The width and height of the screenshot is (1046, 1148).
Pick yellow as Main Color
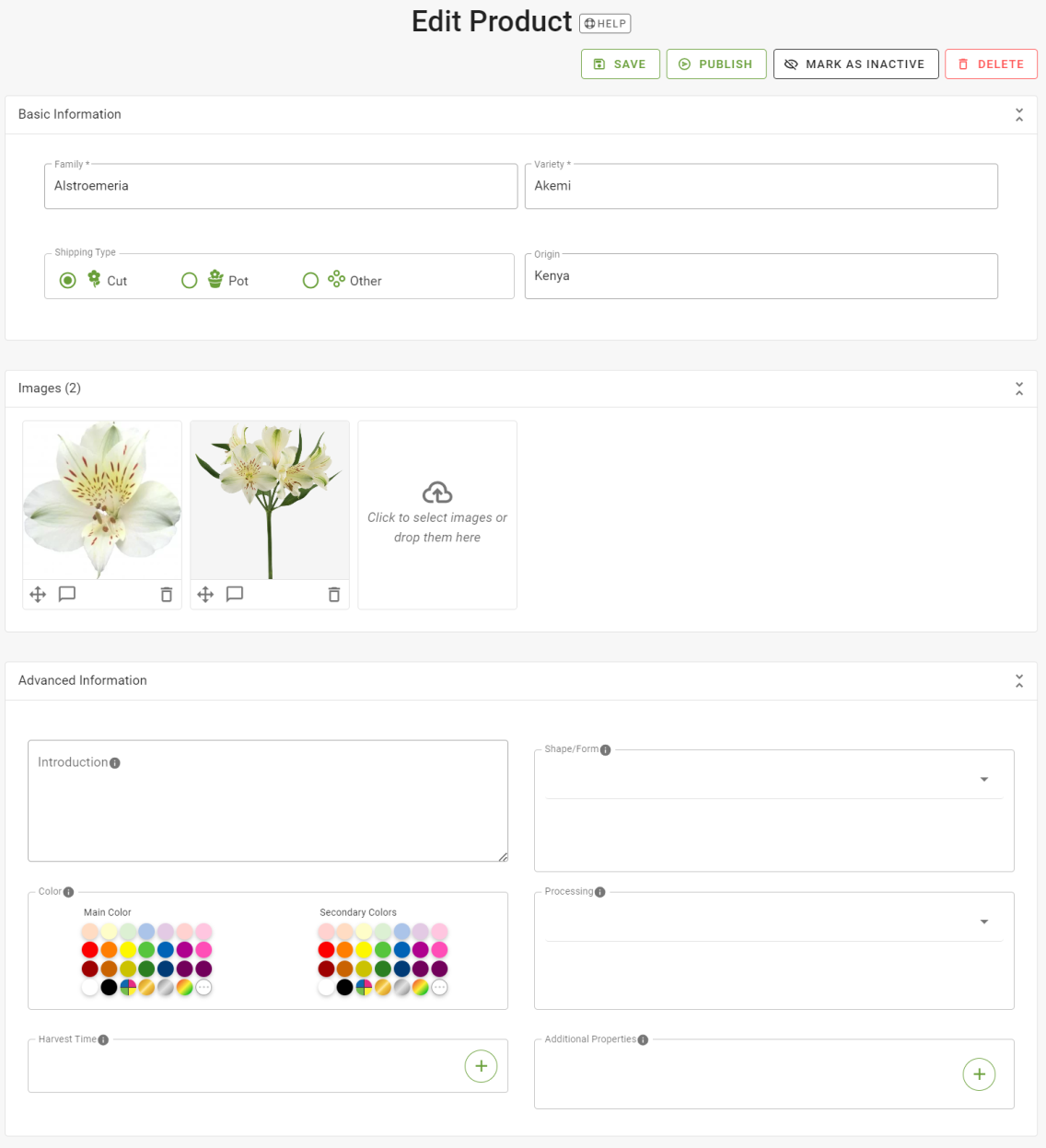click(x=128, y=950)
